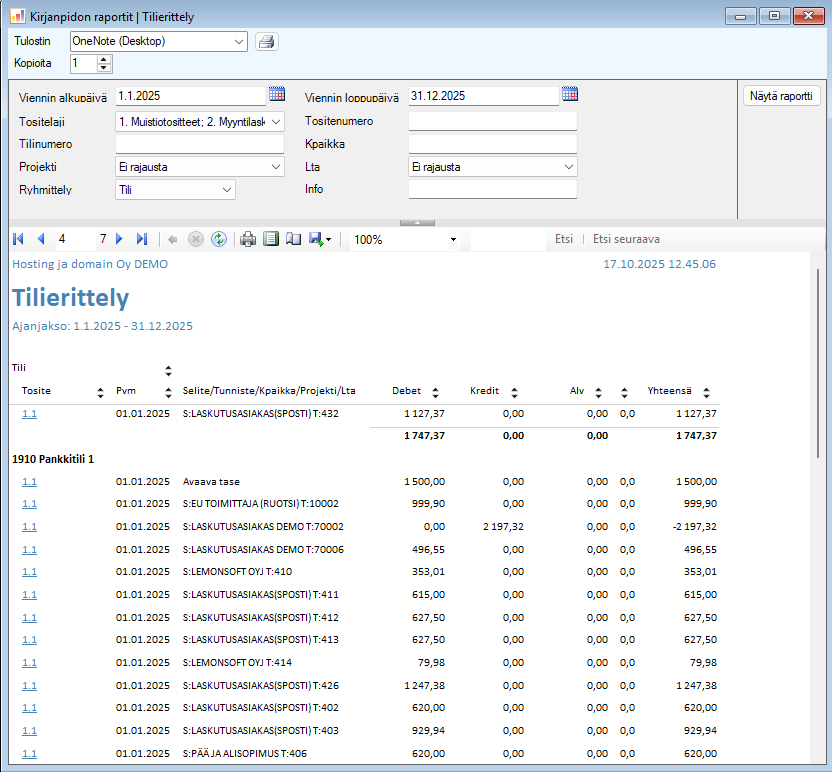Refresh the report with the green arrows icon
Screen dimensions: 832x772
pos(218,240)
